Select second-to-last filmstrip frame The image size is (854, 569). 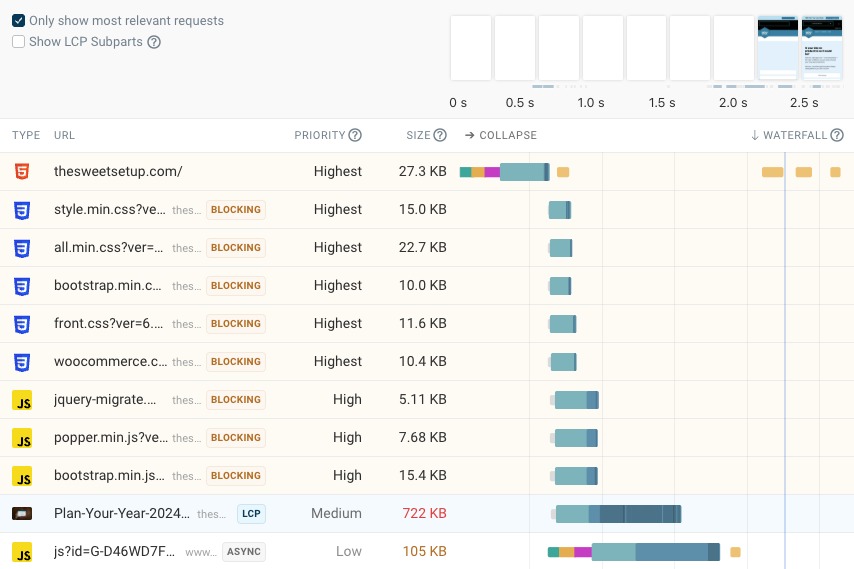click(x=778, y=48)
